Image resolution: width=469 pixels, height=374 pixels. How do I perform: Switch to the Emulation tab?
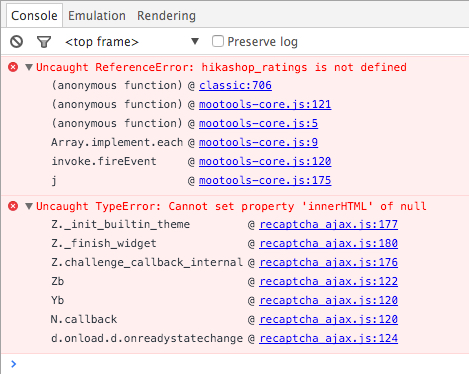(x=97, y=16)
